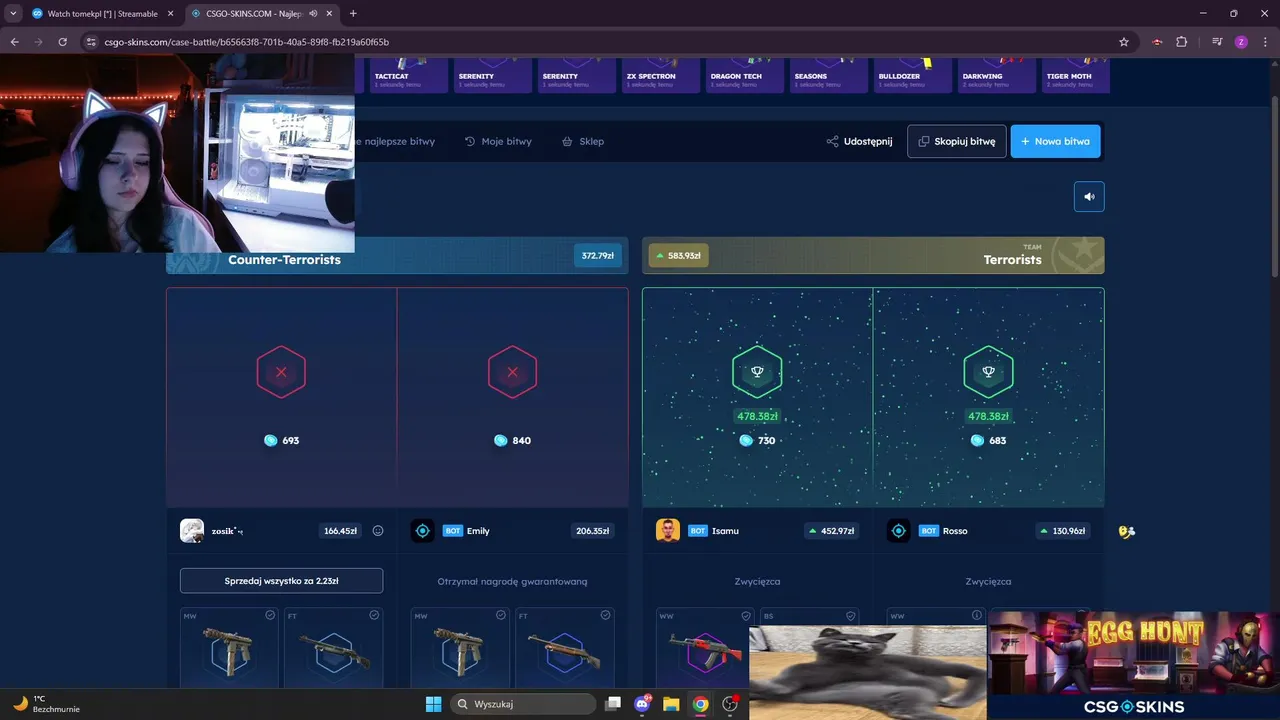
Task: Reload the page
Action: pos(62,42)
